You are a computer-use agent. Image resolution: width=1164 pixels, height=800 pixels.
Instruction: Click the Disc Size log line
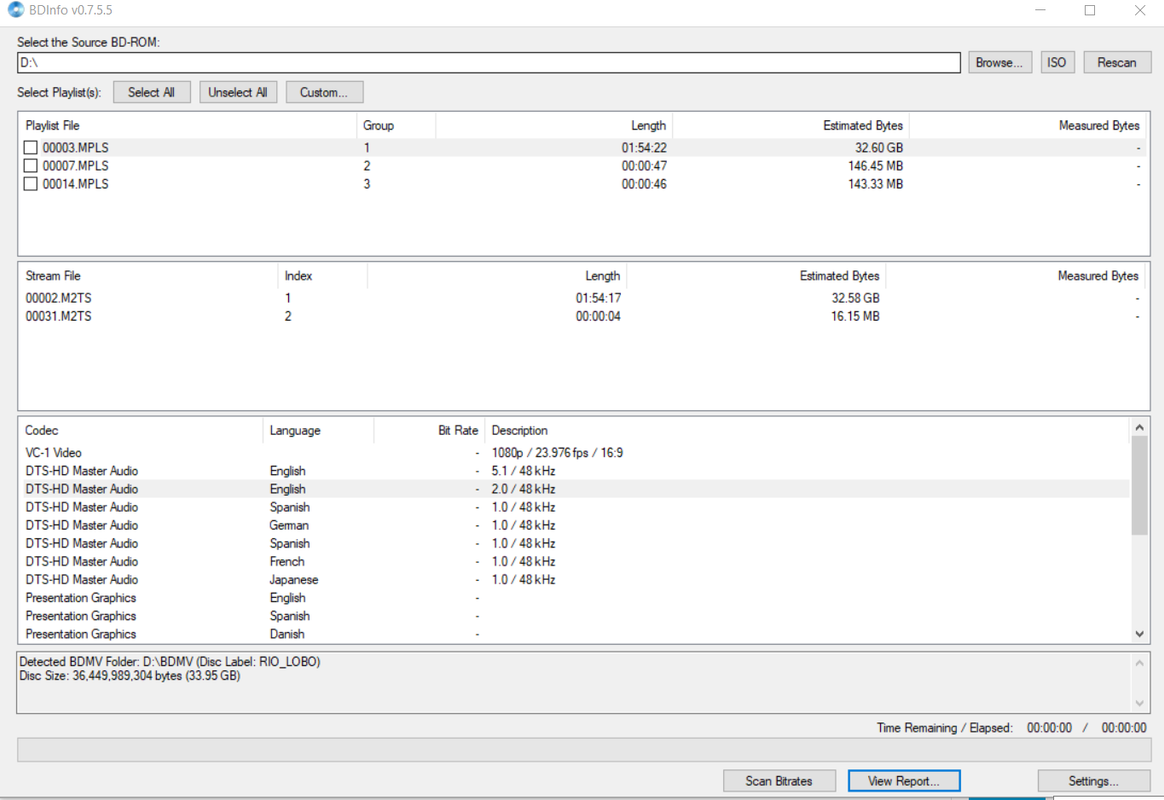[x=129, y=676]
